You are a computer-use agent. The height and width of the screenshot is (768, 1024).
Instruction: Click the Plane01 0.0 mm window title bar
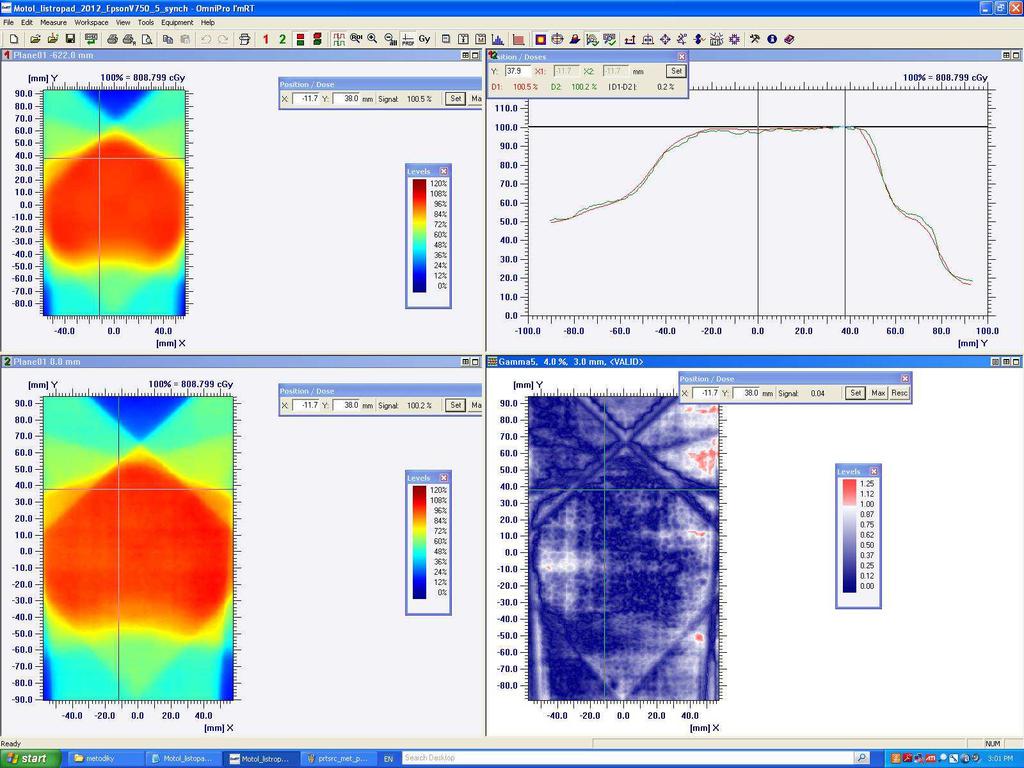(x=242, y=362)
